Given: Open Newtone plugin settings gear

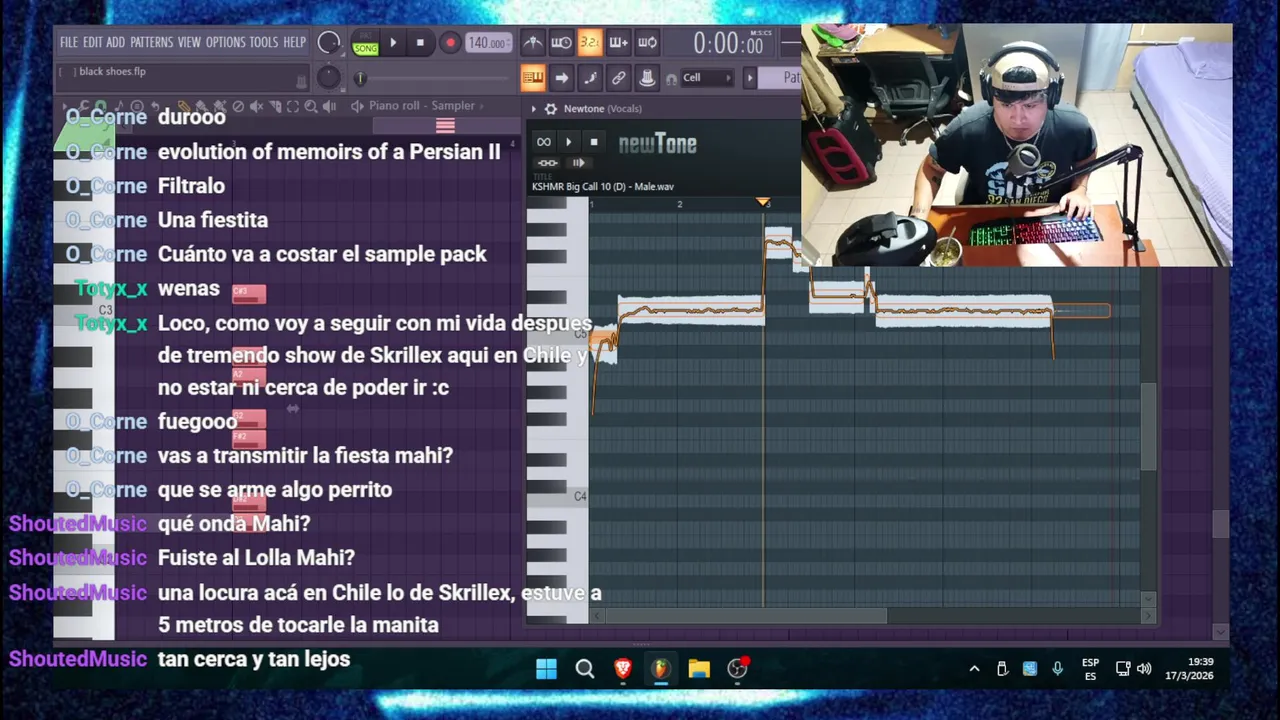Looking at the screenshot, I should (550, 109).
